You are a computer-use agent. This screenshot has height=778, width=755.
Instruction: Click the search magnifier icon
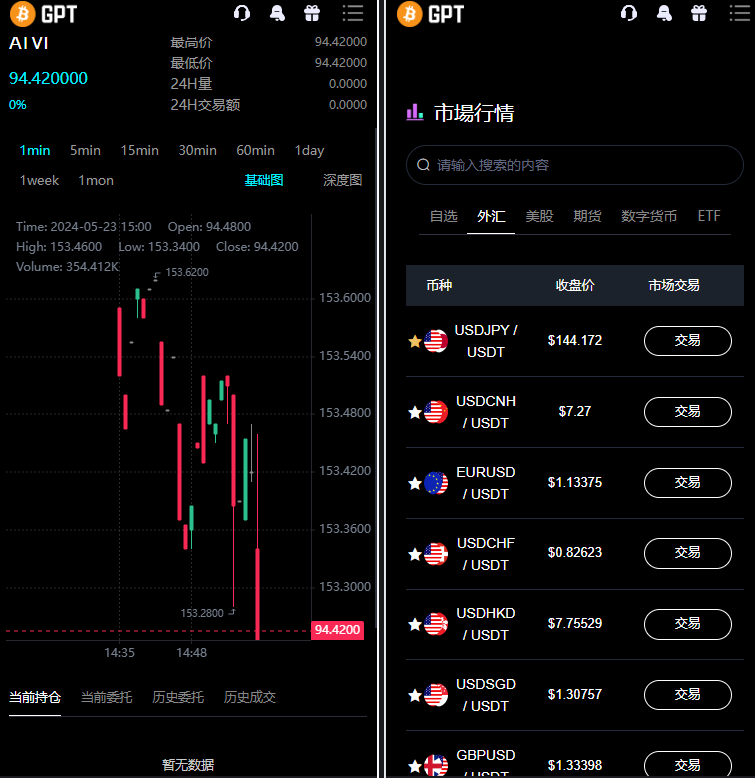[423, 165]
